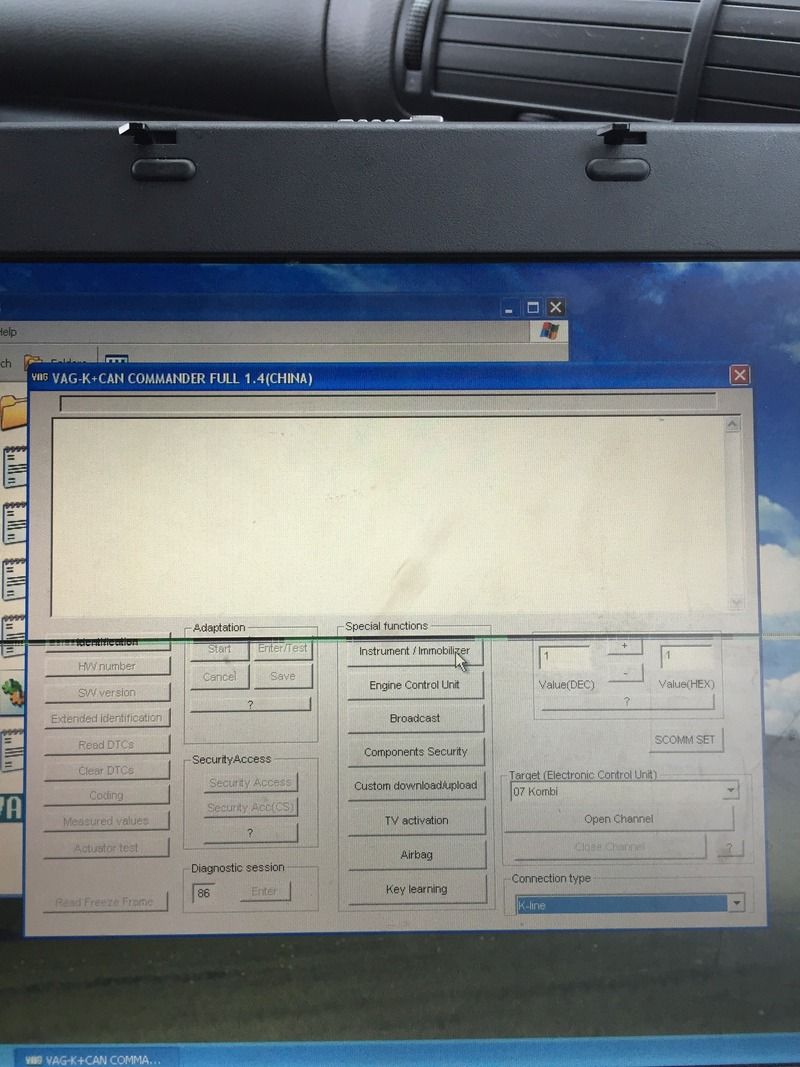The image size is (800, 1067).
Task: Click the Broadcast button
Action: (x=416, y=719)
